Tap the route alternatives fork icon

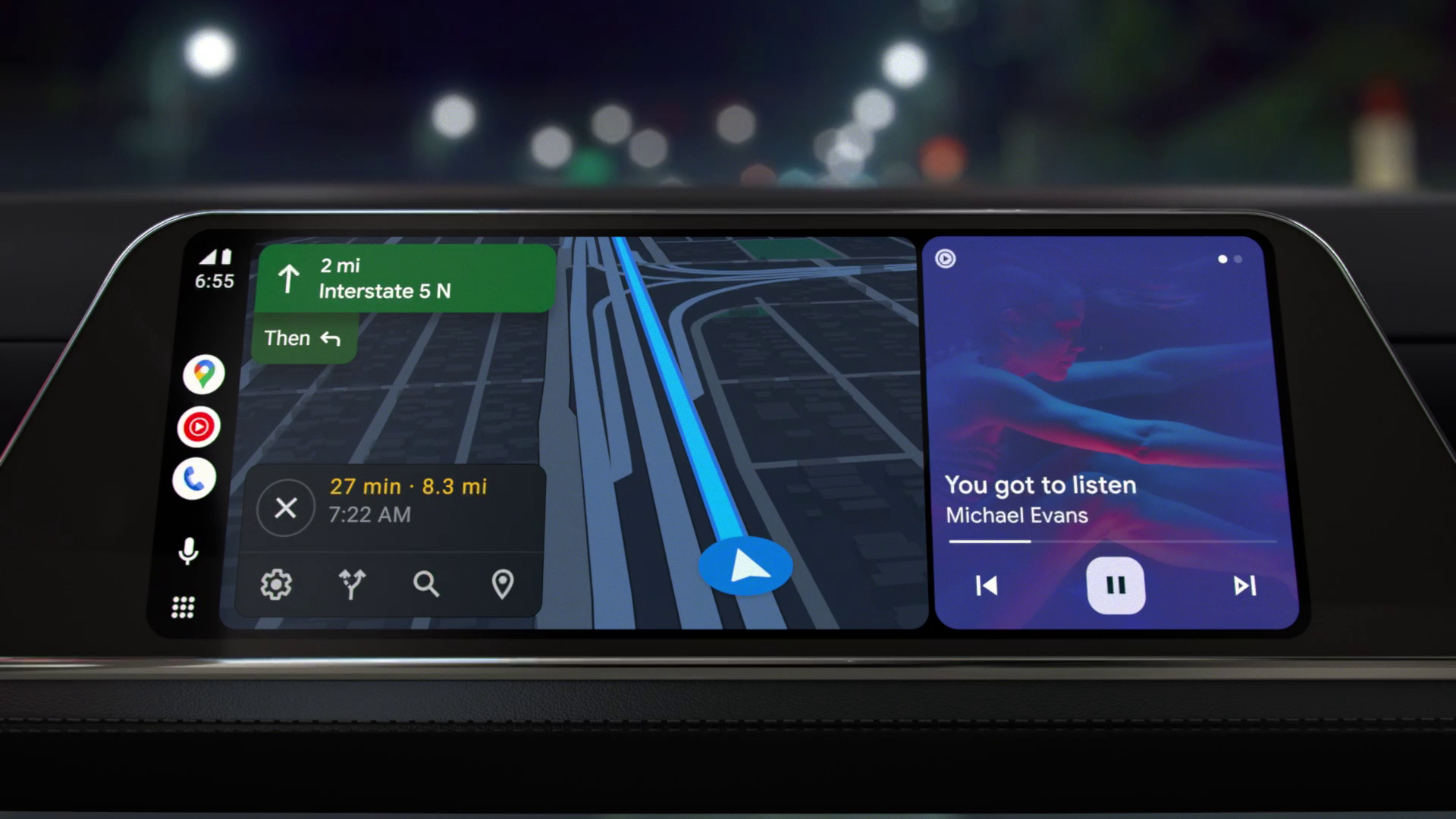351,585
